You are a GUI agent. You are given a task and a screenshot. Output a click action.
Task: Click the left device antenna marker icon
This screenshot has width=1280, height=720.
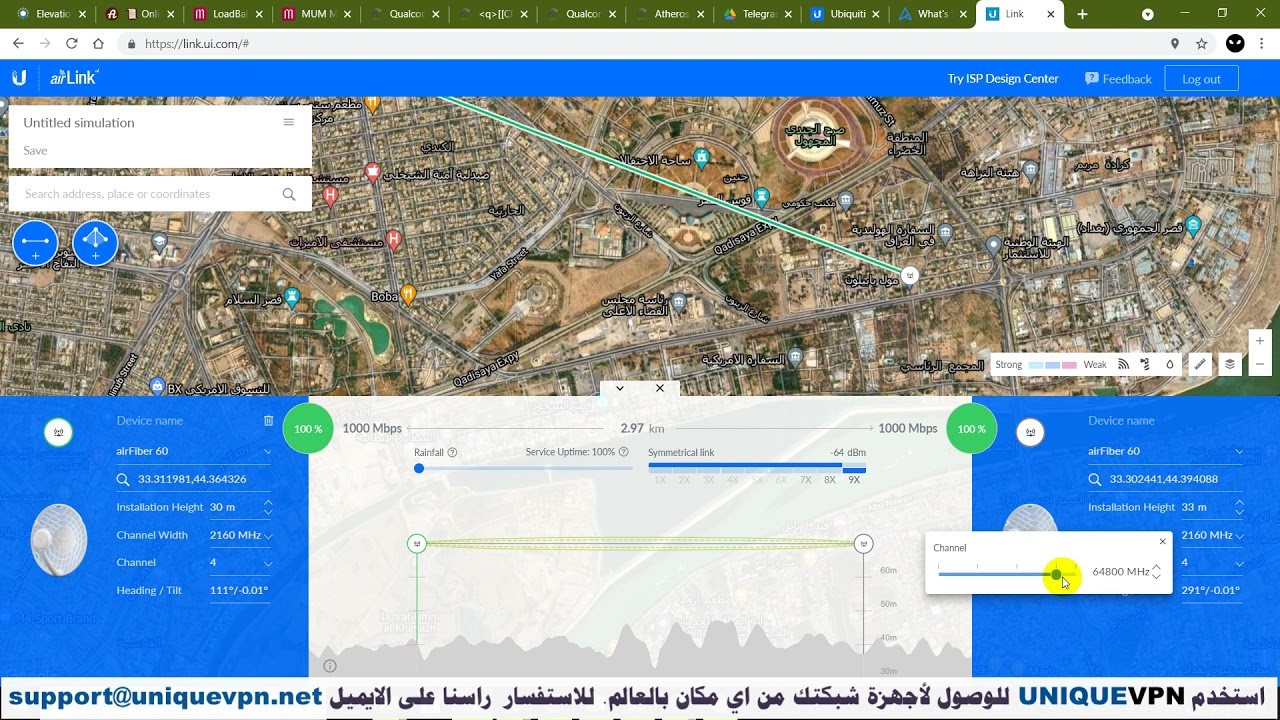pos(59,432)
